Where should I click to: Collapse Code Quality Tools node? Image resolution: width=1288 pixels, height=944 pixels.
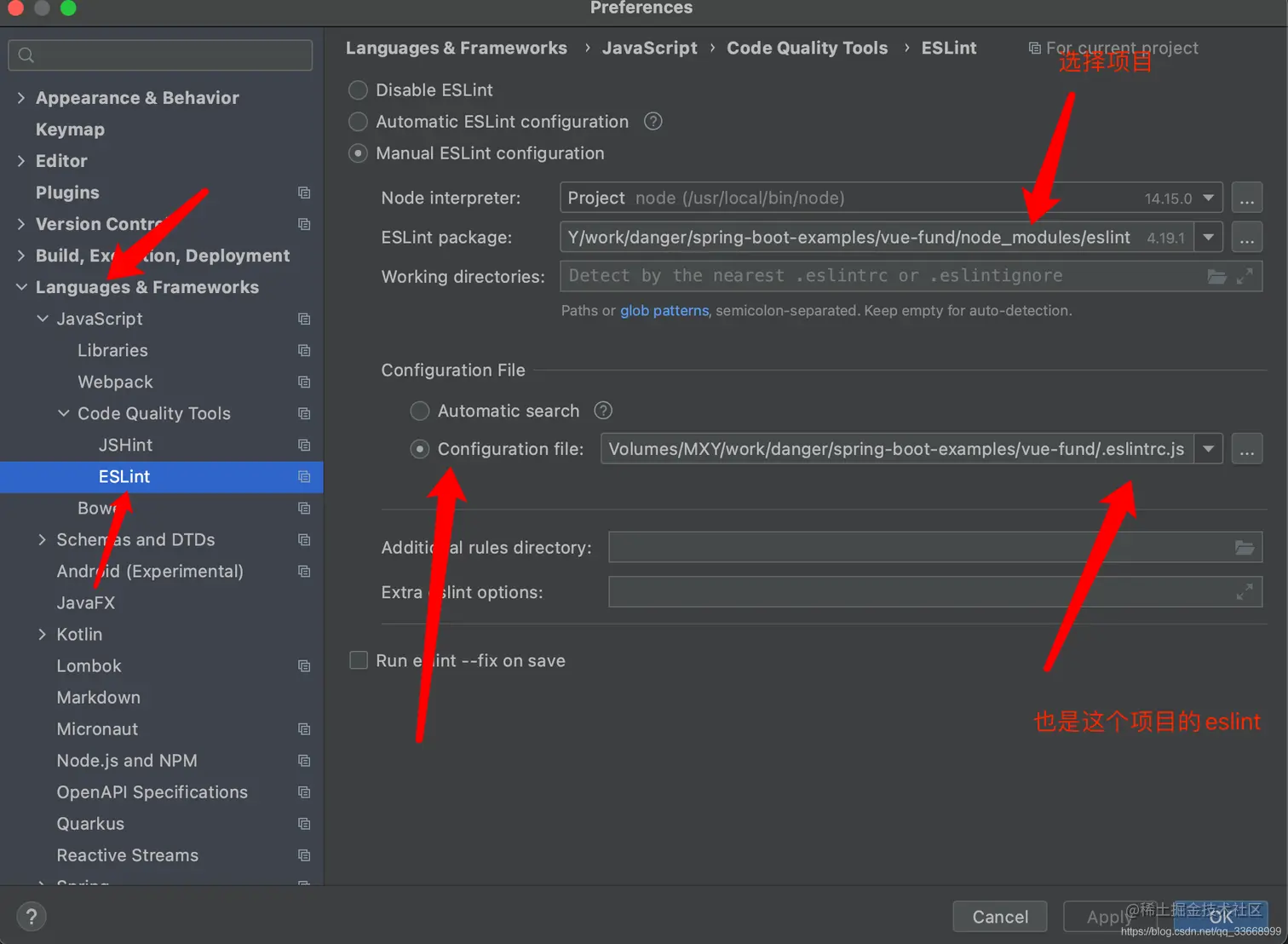pos(64,413)
